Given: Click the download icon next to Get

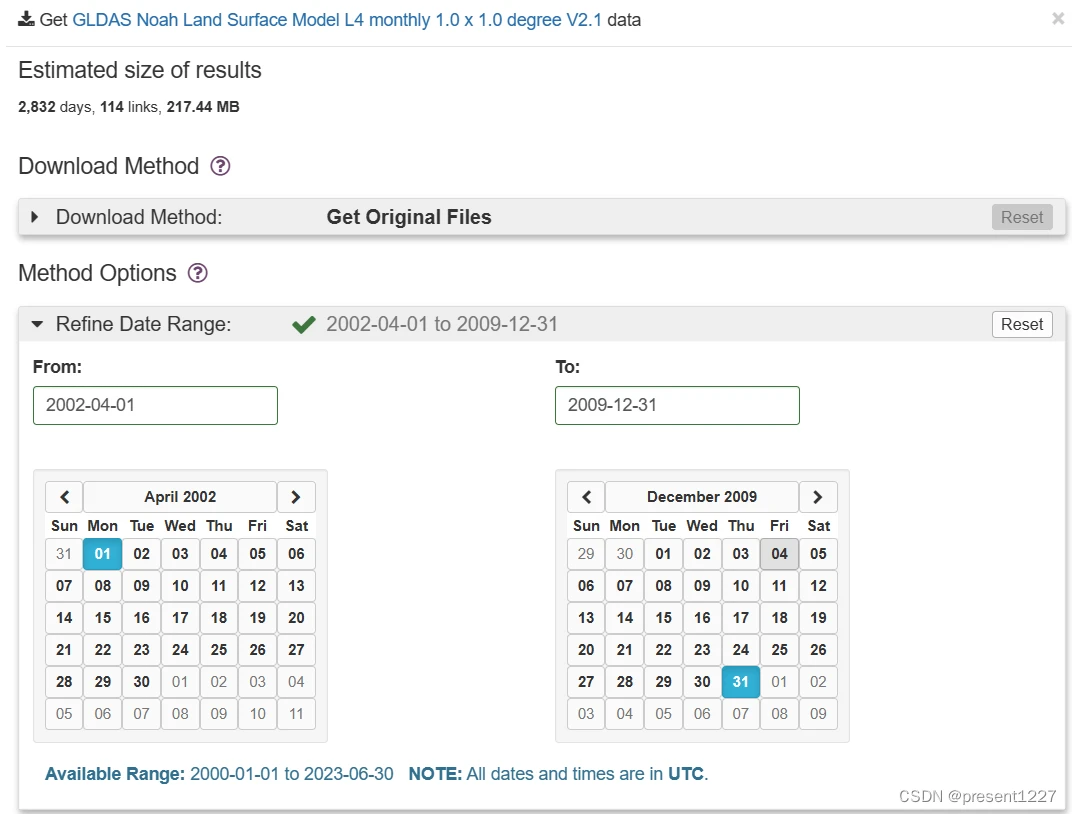Looking at the screenshot, I should [x=26, y=19].
